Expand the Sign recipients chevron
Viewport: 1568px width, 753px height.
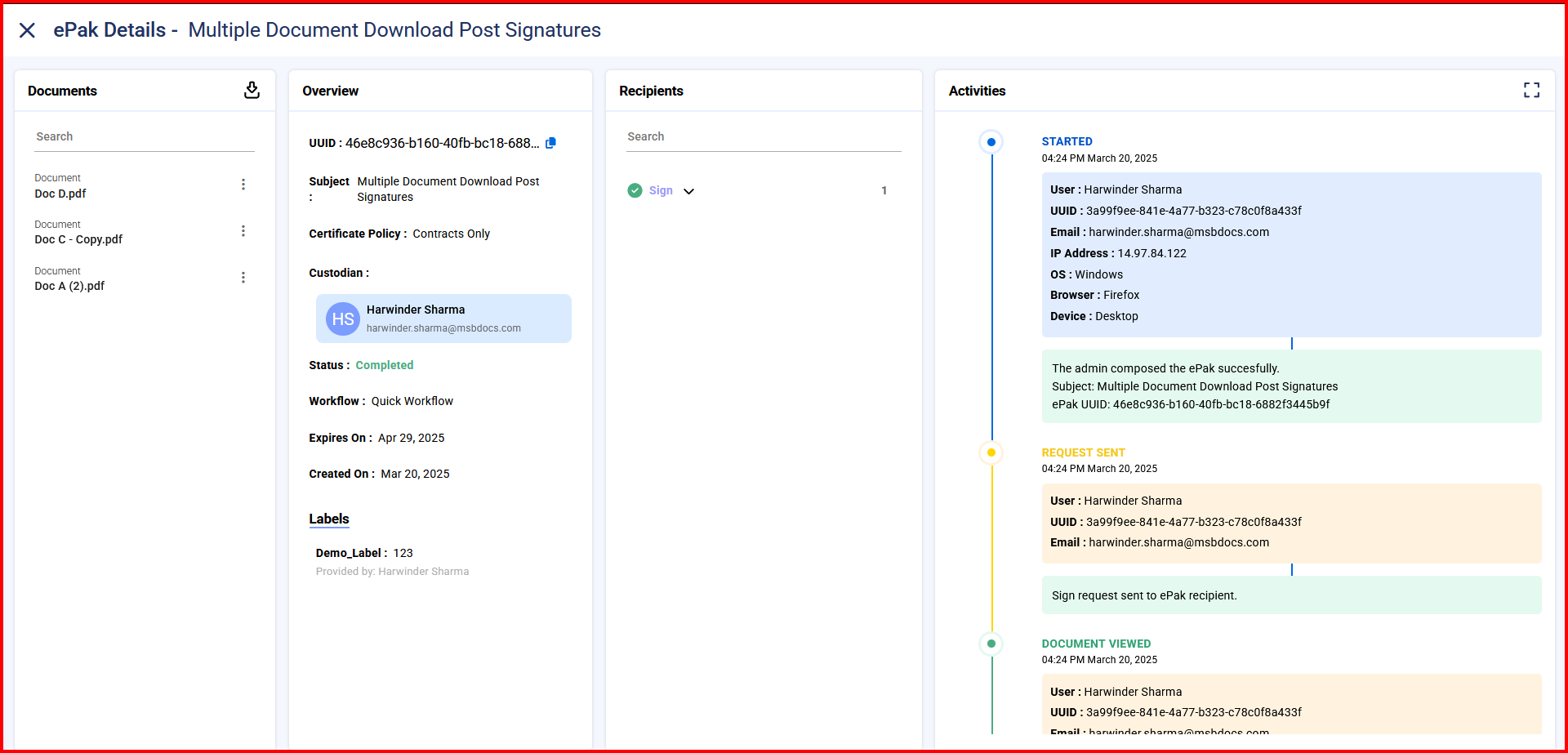[x=688, y=191]
